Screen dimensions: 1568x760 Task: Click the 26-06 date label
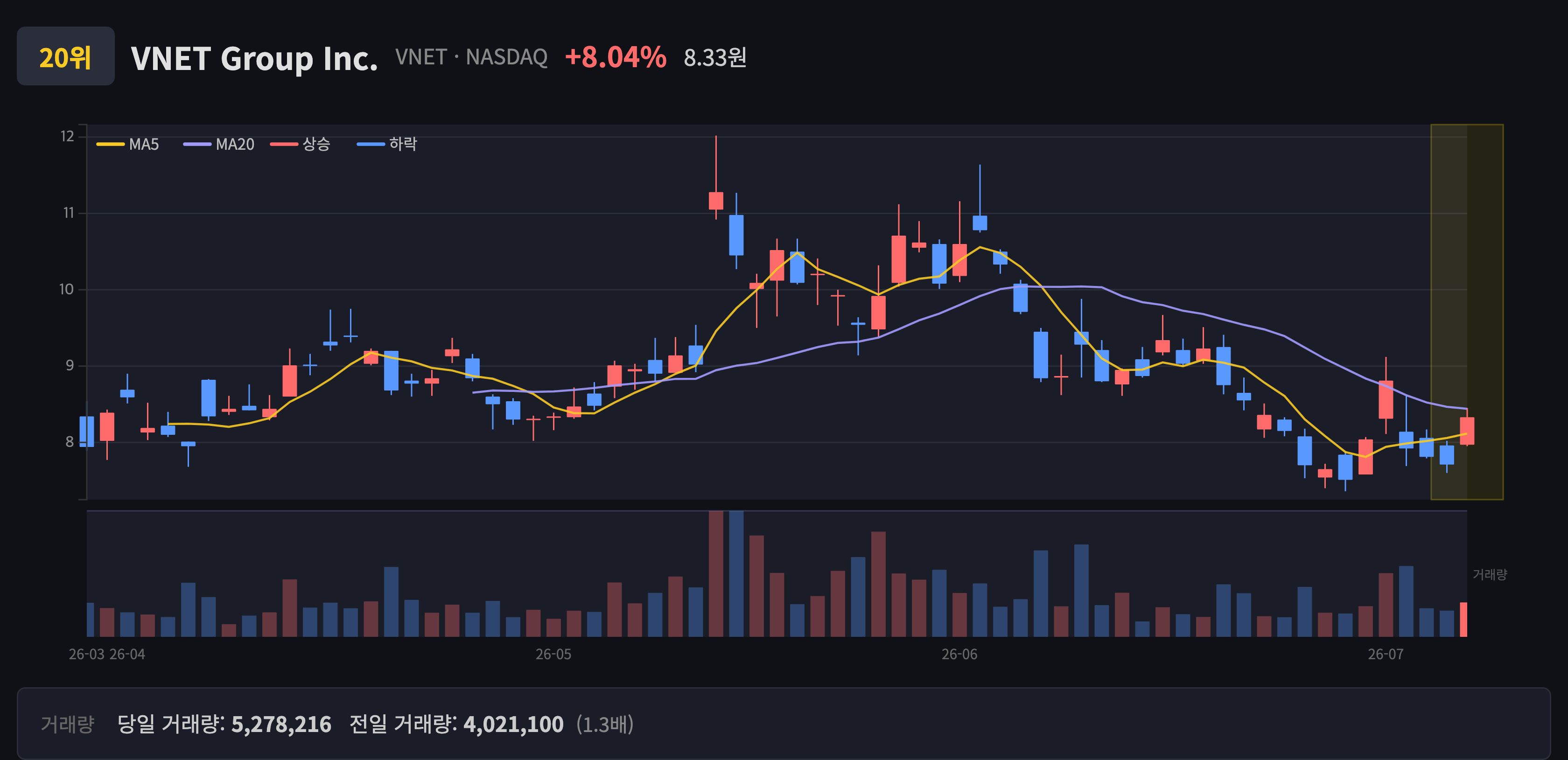coord(959,654)
